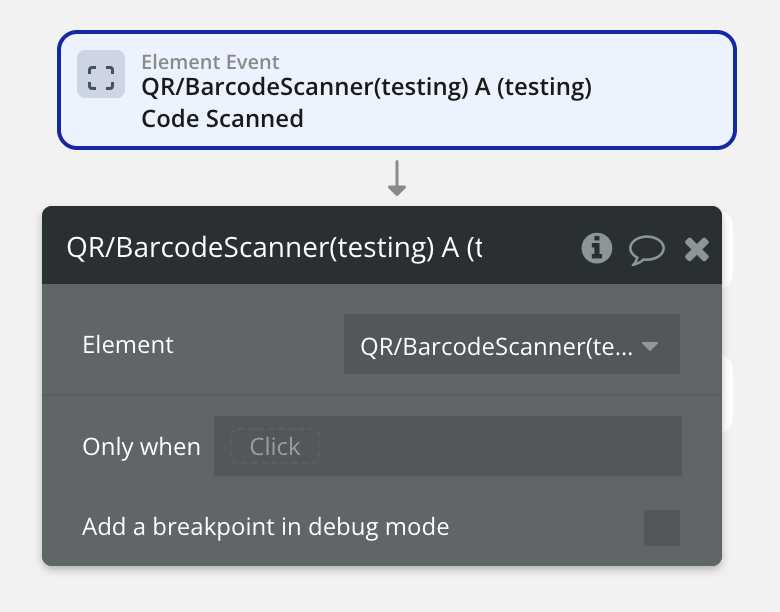Click the scanner icon in the event block
The image size is (780, 612).
click(x=101, y=75)
